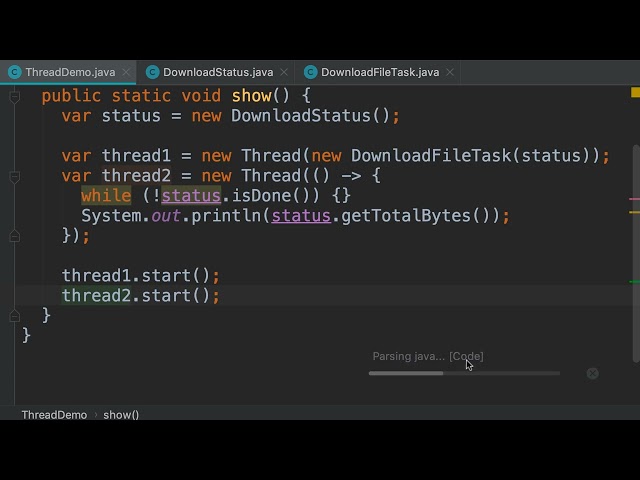Click the pink marker on the error stripe

pos(634,199)
